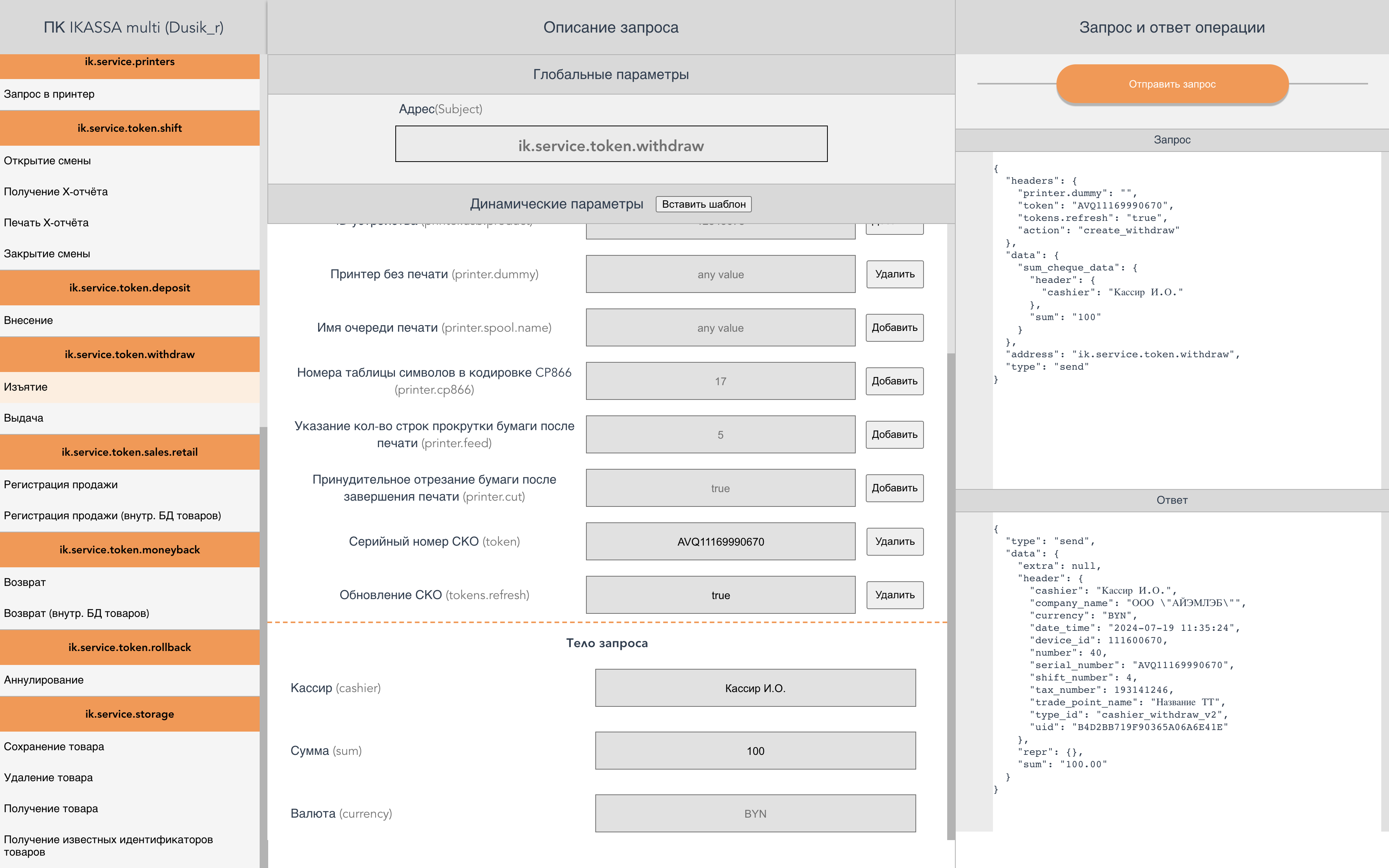Viewport: 1389px width, 868px height.
Task: Click the ik.service.storage section header
Action: (130, 713)
